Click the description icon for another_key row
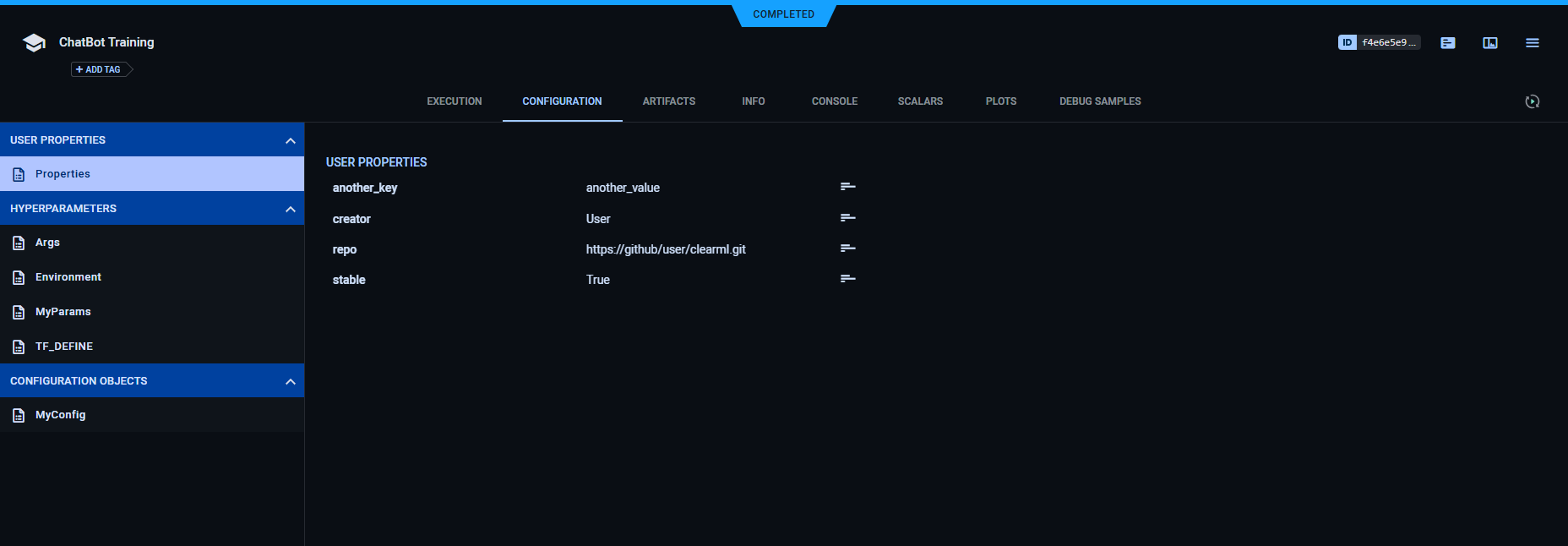The image size is (1568, 546). 847,187
